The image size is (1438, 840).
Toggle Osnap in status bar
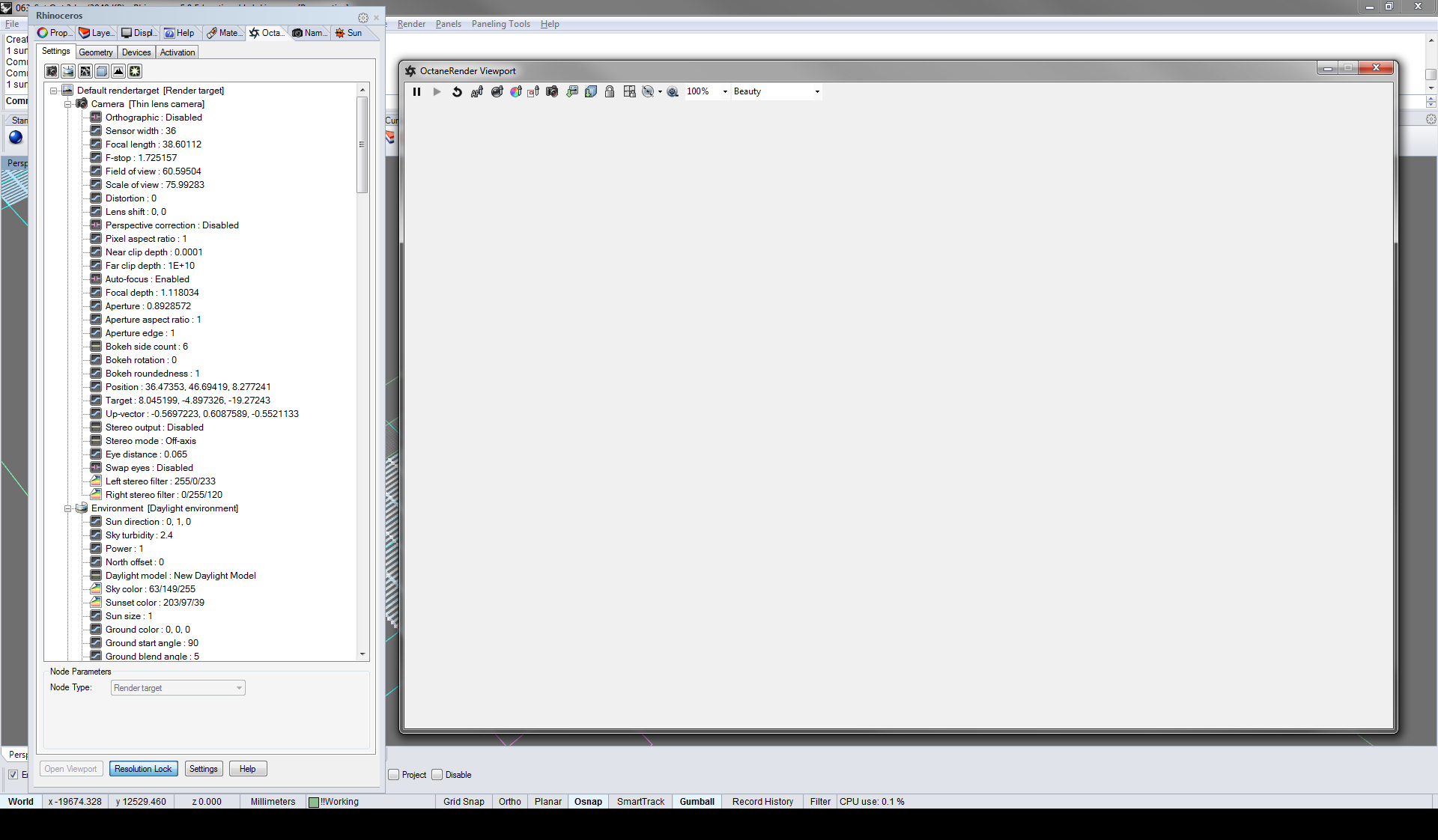coord(588,802)
